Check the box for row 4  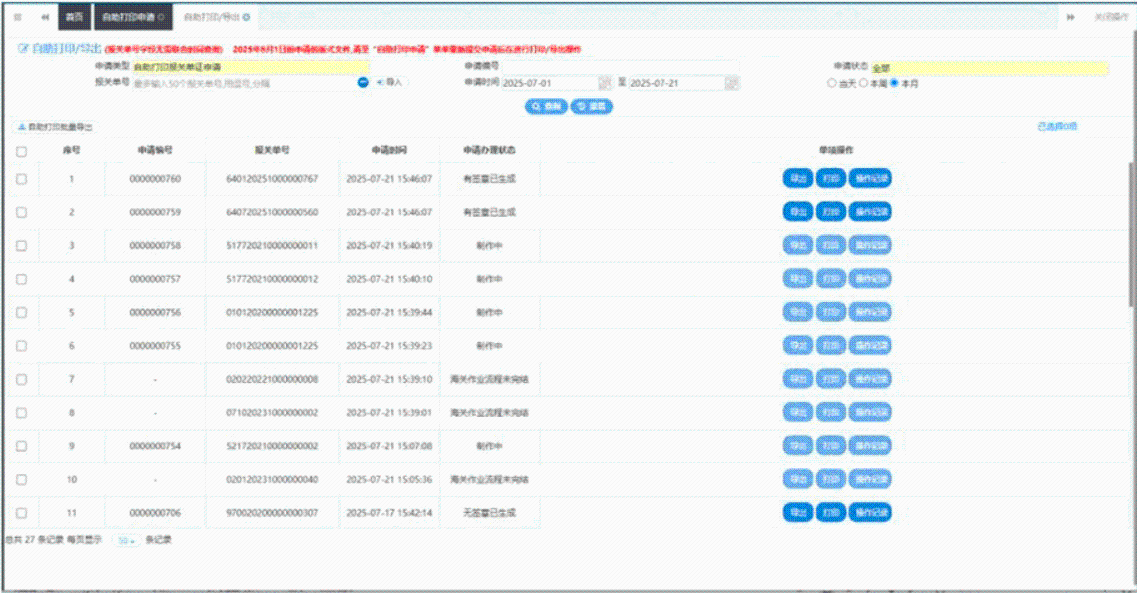coord(21,279)
